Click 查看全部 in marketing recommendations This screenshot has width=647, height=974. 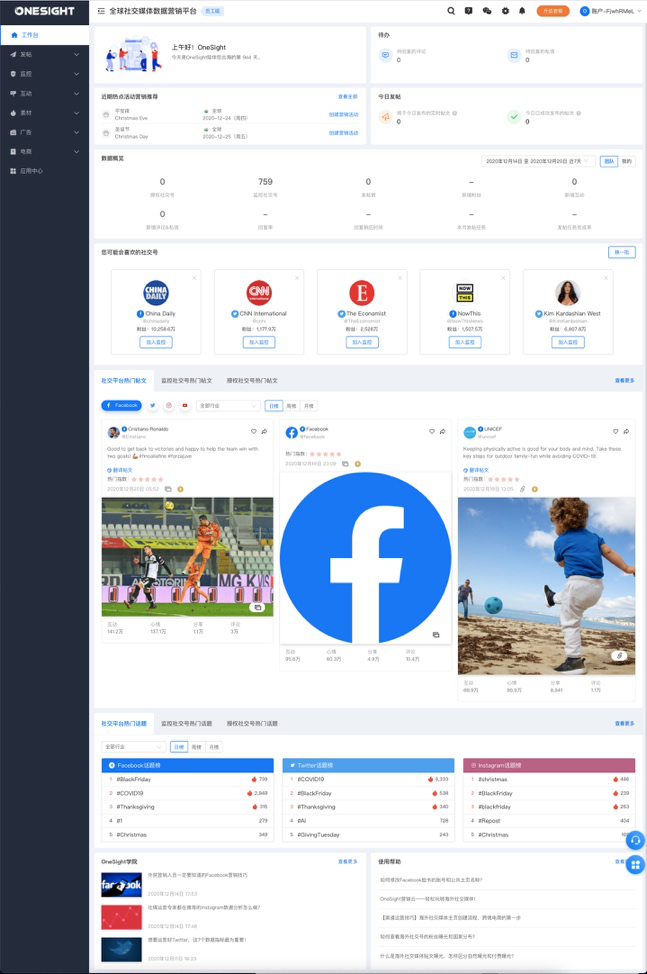pos(348,97)
